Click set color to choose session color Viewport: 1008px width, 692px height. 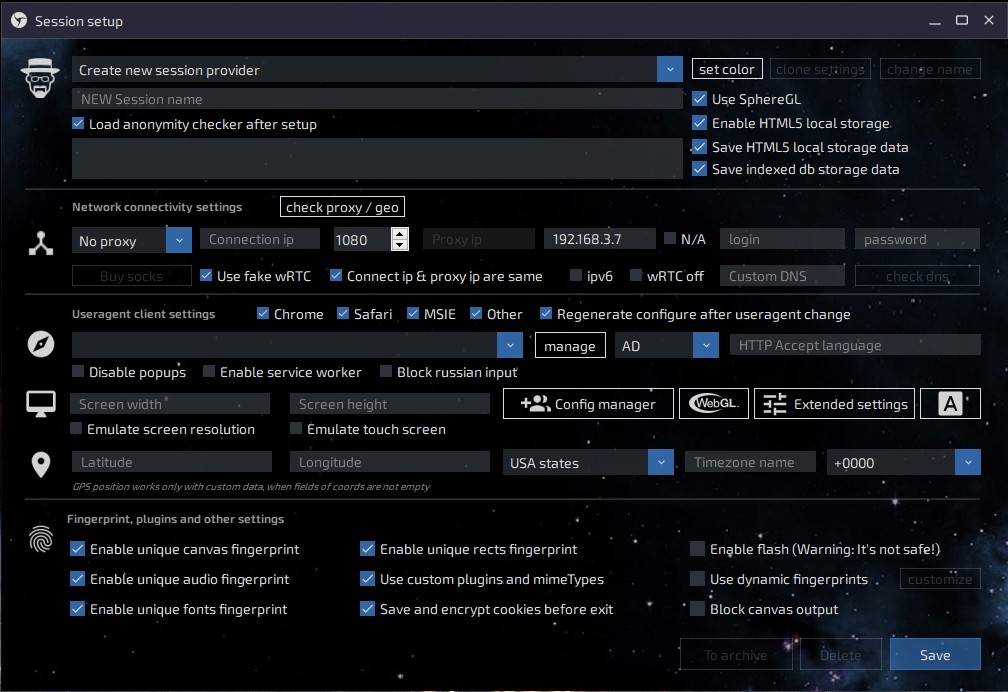pos(727,69)
